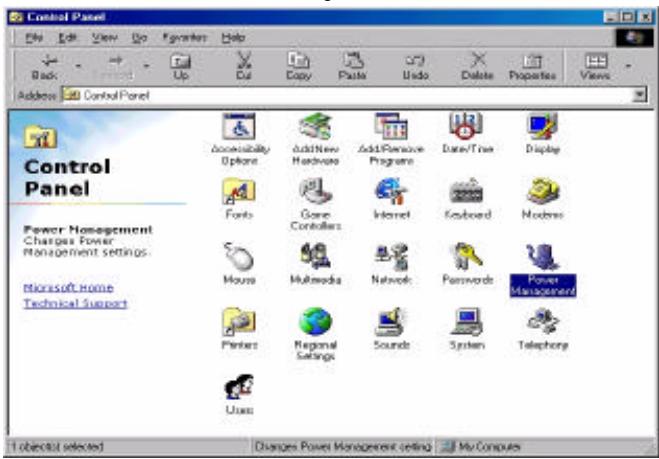This screenshot has width=659, height=459.
Task: Select the Sounds icon
Action: [x=391, y=322]
